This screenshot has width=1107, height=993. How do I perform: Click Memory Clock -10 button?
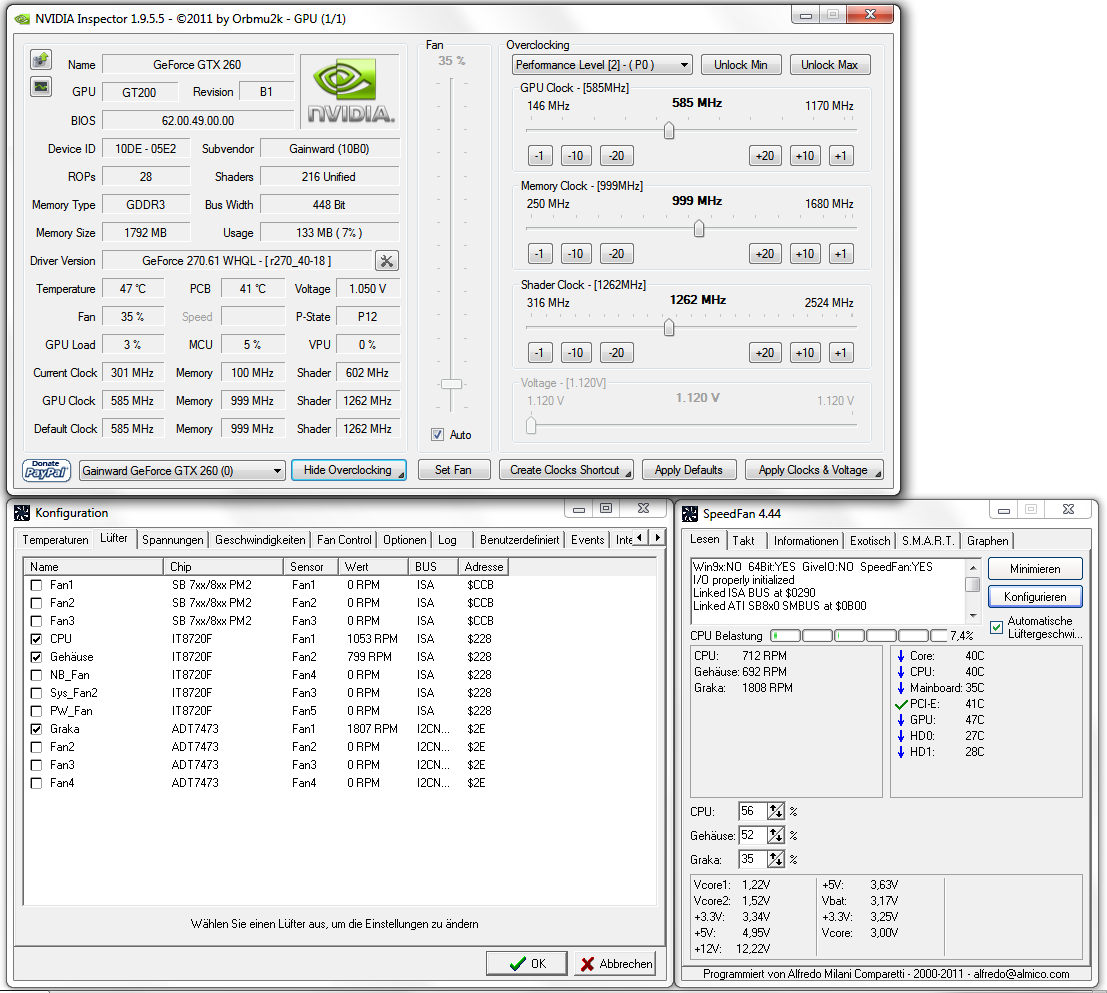[x=576, y=254]
